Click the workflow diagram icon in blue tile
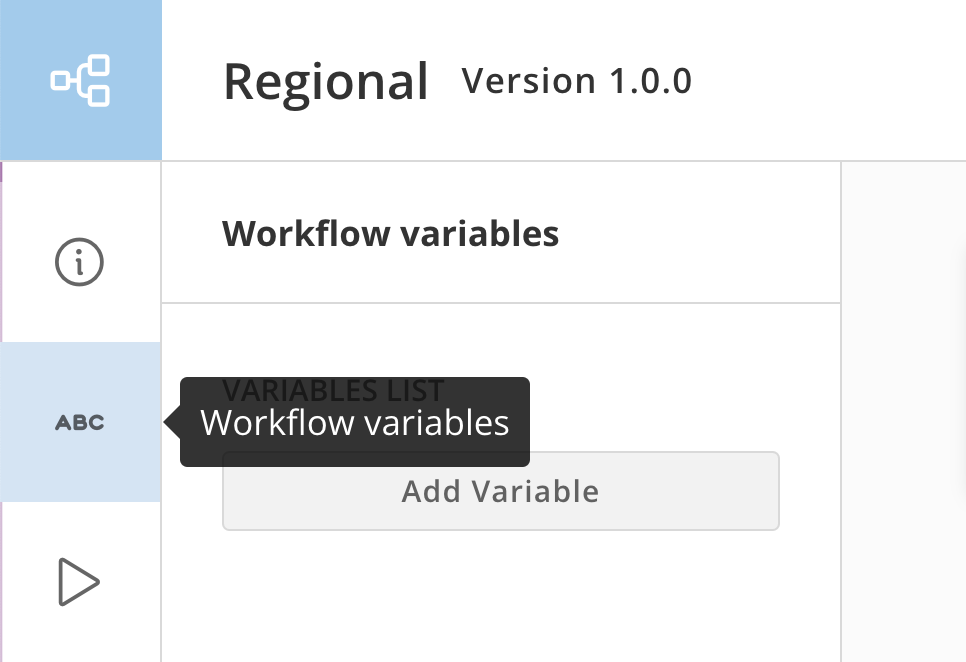This screenshot has height=662, width=966. 80,81
